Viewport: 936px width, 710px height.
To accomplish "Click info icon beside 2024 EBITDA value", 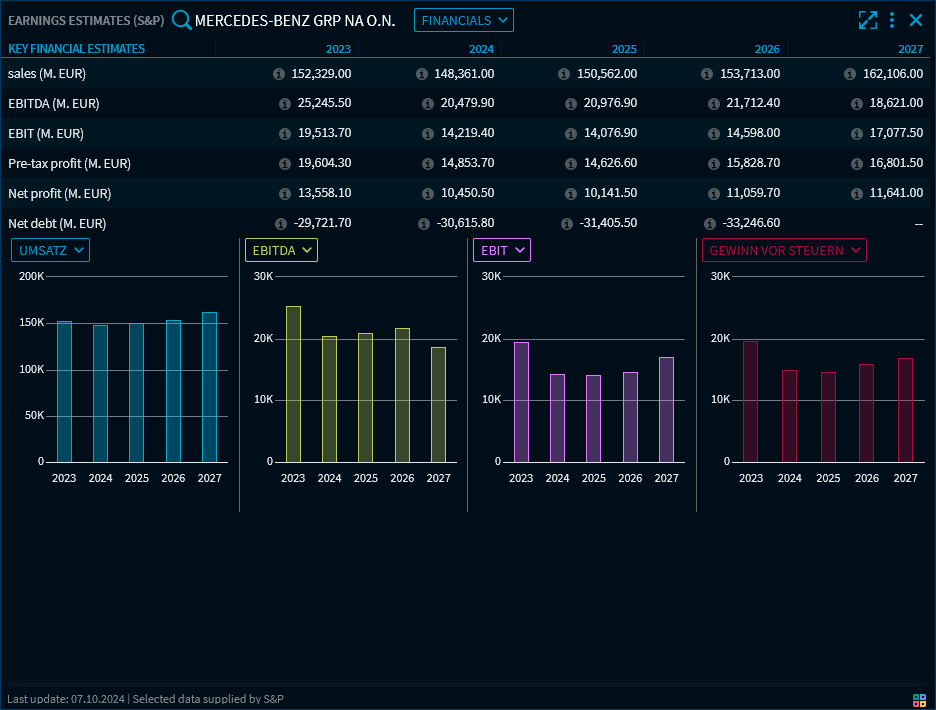I will (422, 104).
